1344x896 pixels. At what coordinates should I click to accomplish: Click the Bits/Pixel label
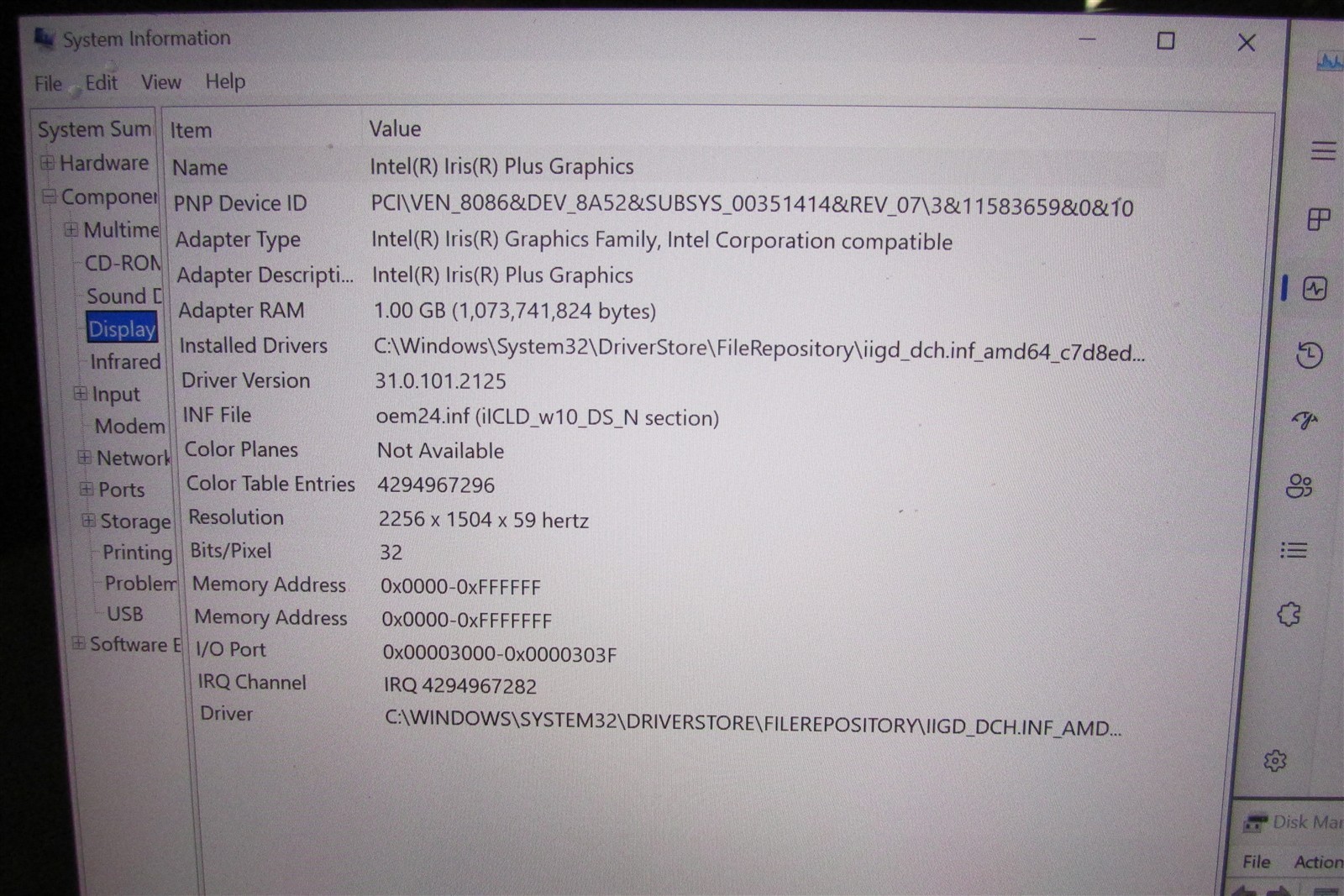[231, 551]
